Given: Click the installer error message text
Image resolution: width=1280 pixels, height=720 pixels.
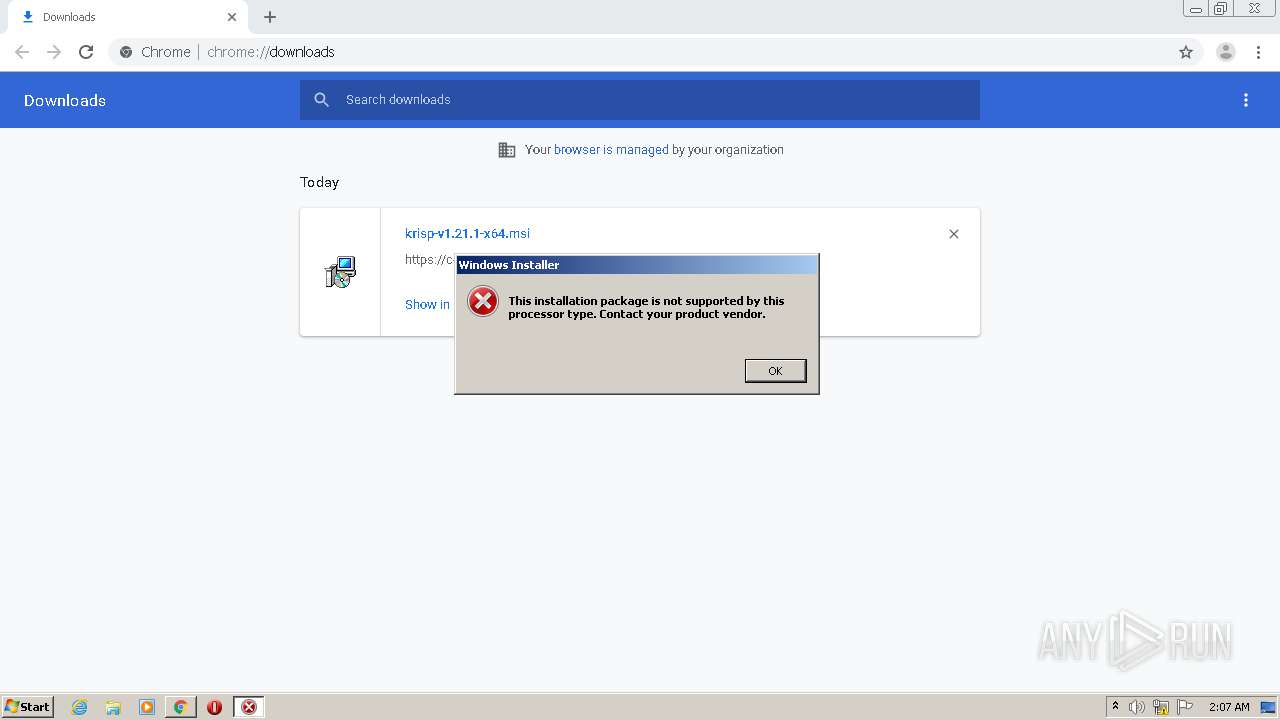Looking at the screenshot, I should (x=646, y=307).
